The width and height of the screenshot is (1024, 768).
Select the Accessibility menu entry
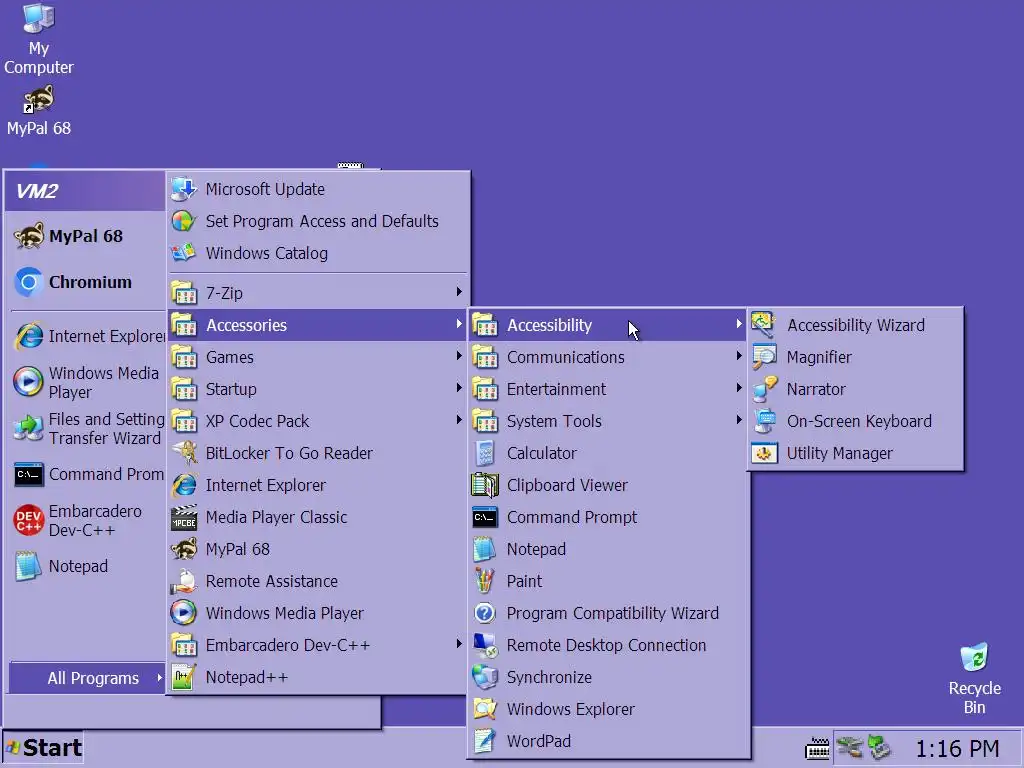[x=608, y=325]
